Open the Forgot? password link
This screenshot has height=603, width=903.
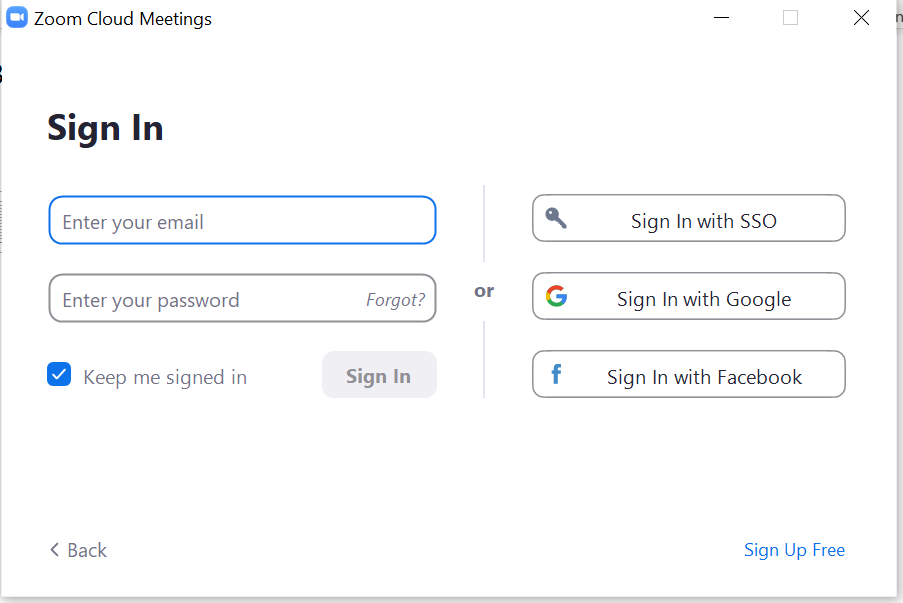(395, 300)
